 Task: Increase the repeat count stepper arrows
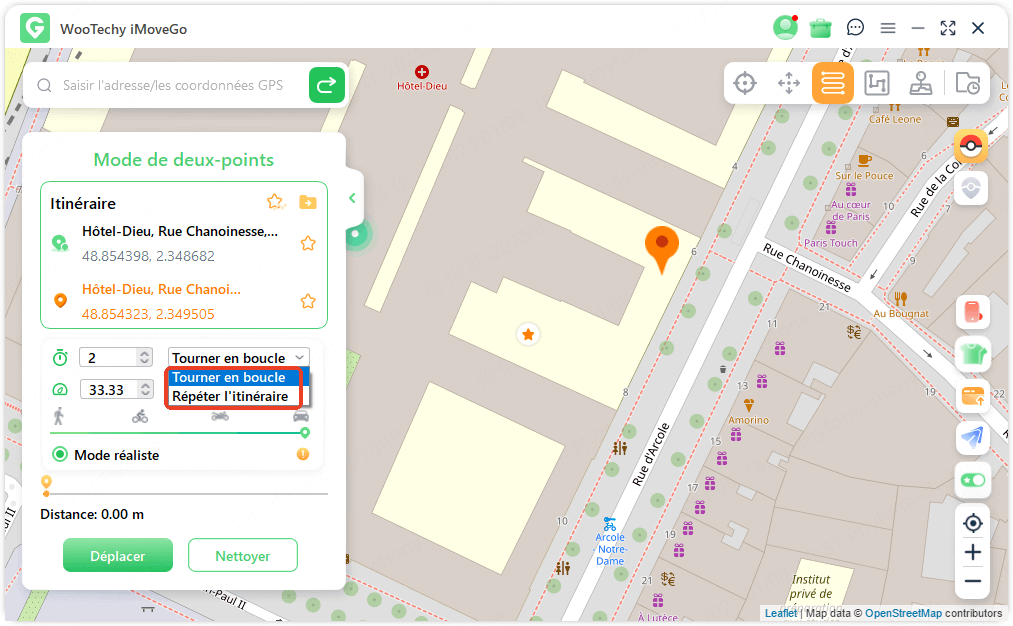(x=145, y=354)
